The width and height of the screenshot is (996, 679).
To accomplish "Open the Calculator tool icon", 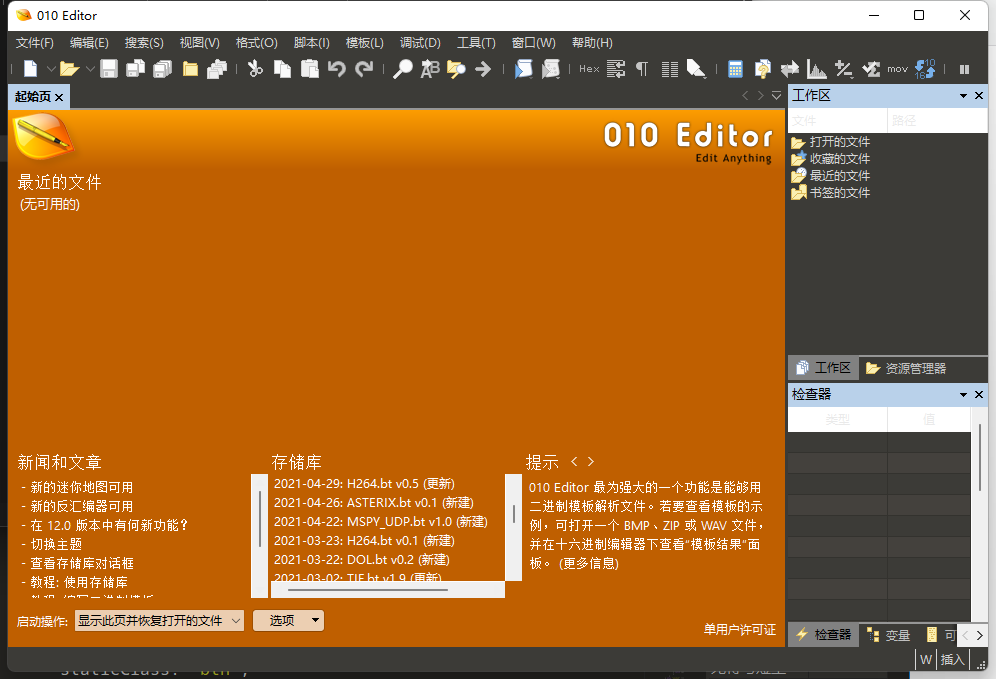I will [735, 69].
